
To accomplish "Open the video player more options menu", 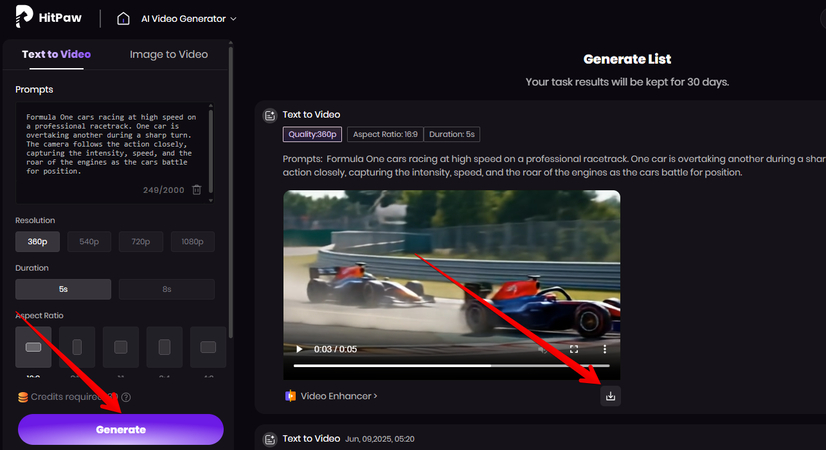I will 605,349.
